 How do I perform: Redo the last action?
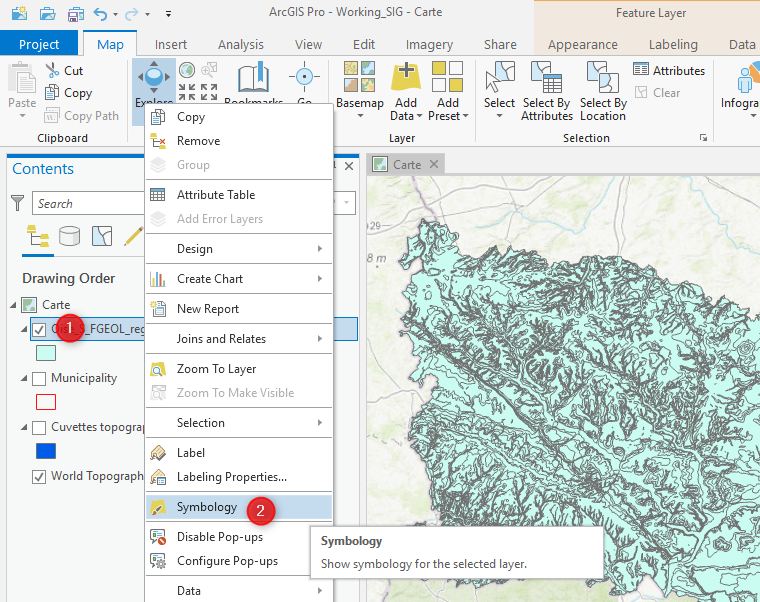click(x=131, y=14)
